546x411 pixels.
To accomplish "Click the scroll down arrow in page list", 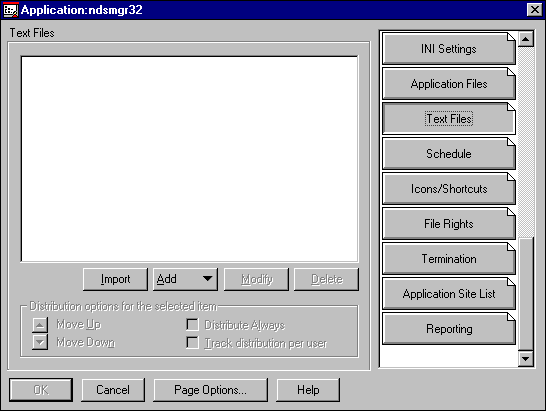I will pos(526,358).
